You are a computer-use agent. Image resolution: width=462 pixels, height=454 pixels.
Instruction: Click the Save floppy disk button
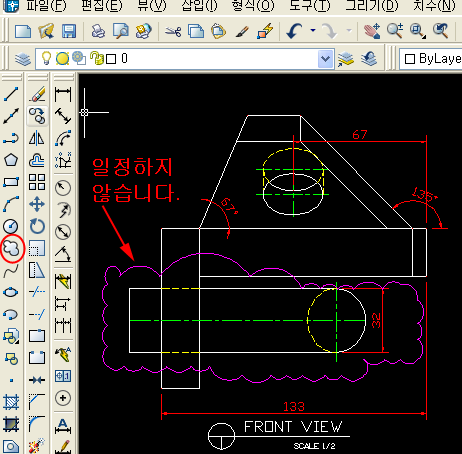(x=69, y=31)
